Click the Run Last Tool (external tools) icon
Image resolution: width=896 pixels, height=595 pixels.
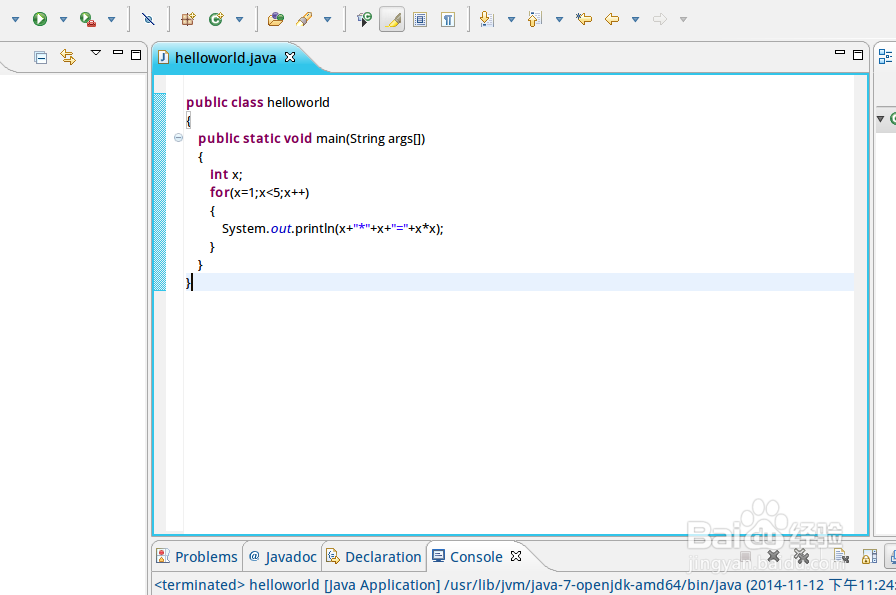tap(87, 19)
